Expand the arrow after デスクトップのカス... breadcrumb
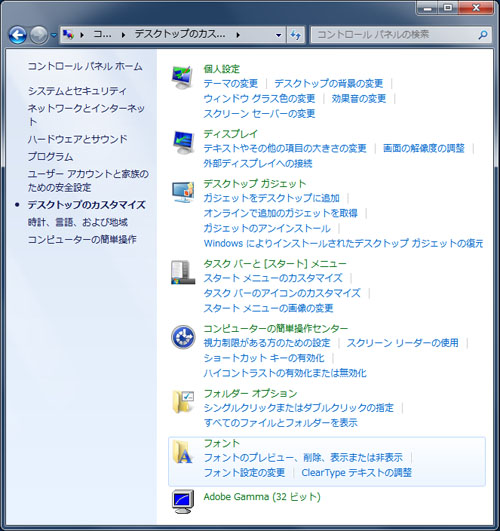This screenshot has height=531, width=500. coord(238,35)
